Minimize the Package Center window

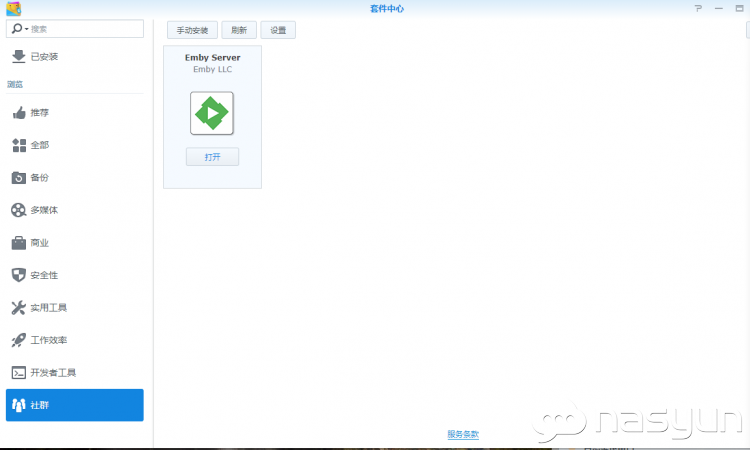(x=719, y=9)
